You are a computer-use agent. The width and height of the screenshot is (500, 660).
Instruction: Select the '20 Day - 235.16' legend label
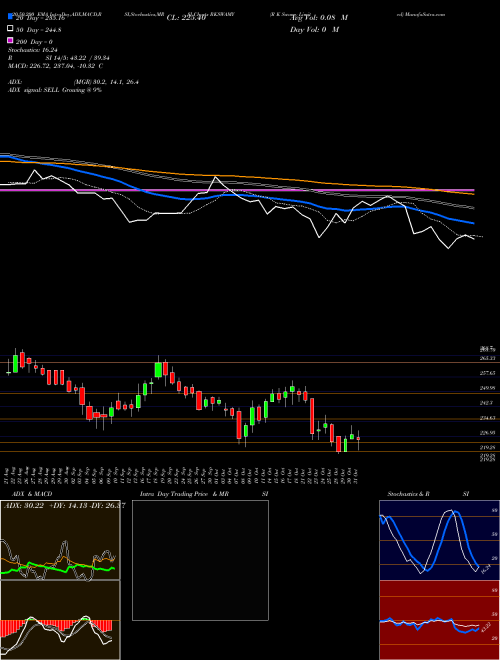pyautogui.click(x=40, y=18)
